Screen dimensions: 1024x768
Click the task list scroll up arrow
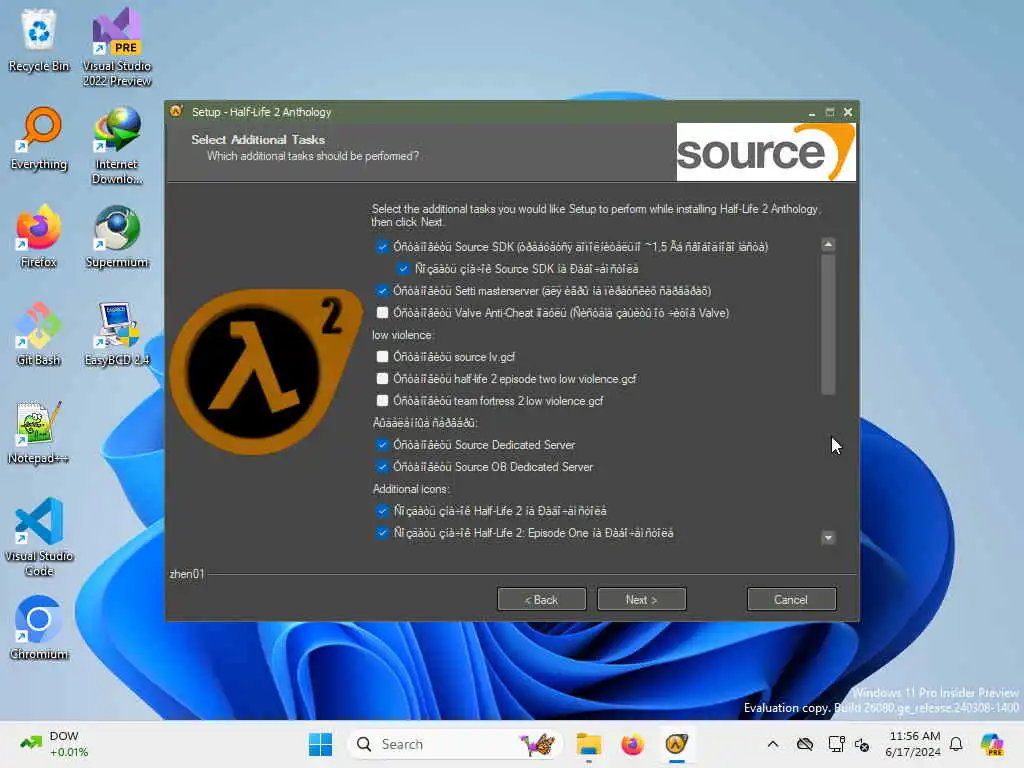[x=828, y=244]
